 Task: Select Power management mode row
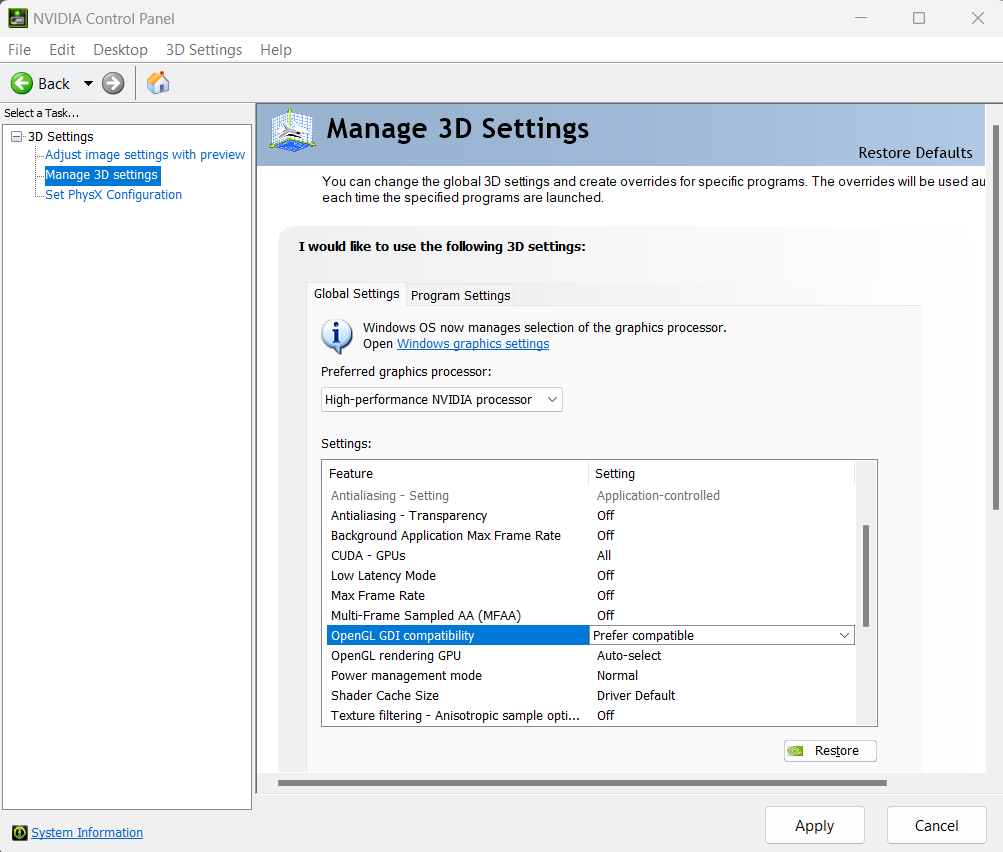[x=590, y=675]
